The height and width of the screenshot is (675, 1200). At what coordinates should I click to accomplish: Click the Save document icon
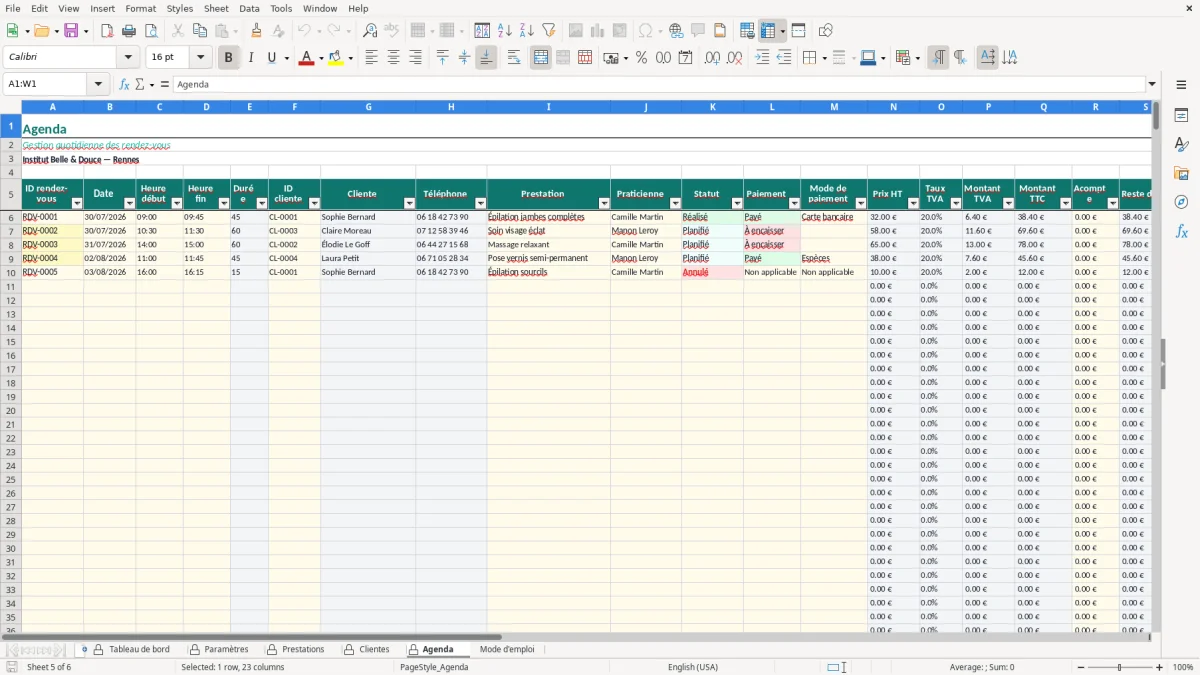click(x=71, y=31)
